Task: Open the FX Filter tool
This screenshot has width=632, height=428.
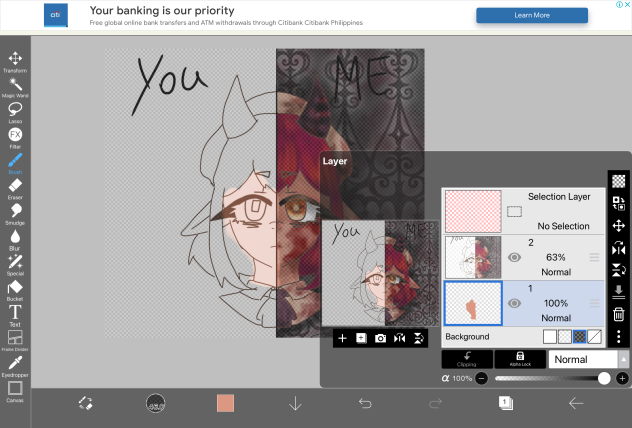Action: pos(15,136)
